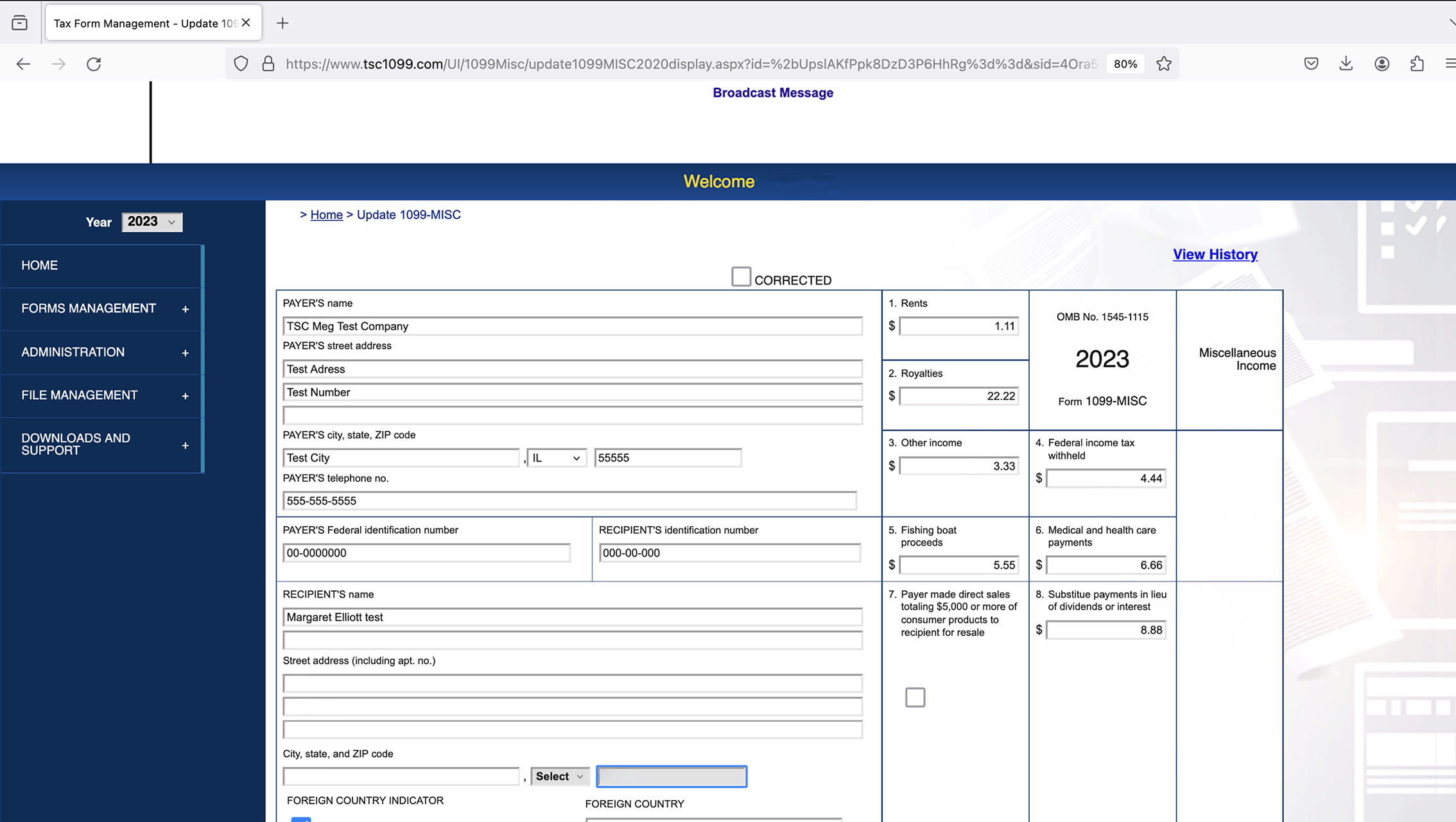The image size is (1456, 822).
Task: Close the Tax Form Management tab
Action: tap(246, 22)
